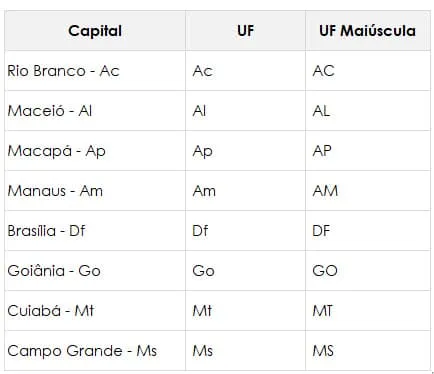The image size is (434, 374).
Task: Select the cell Goiânia - Go
Action: coord(95,271)
